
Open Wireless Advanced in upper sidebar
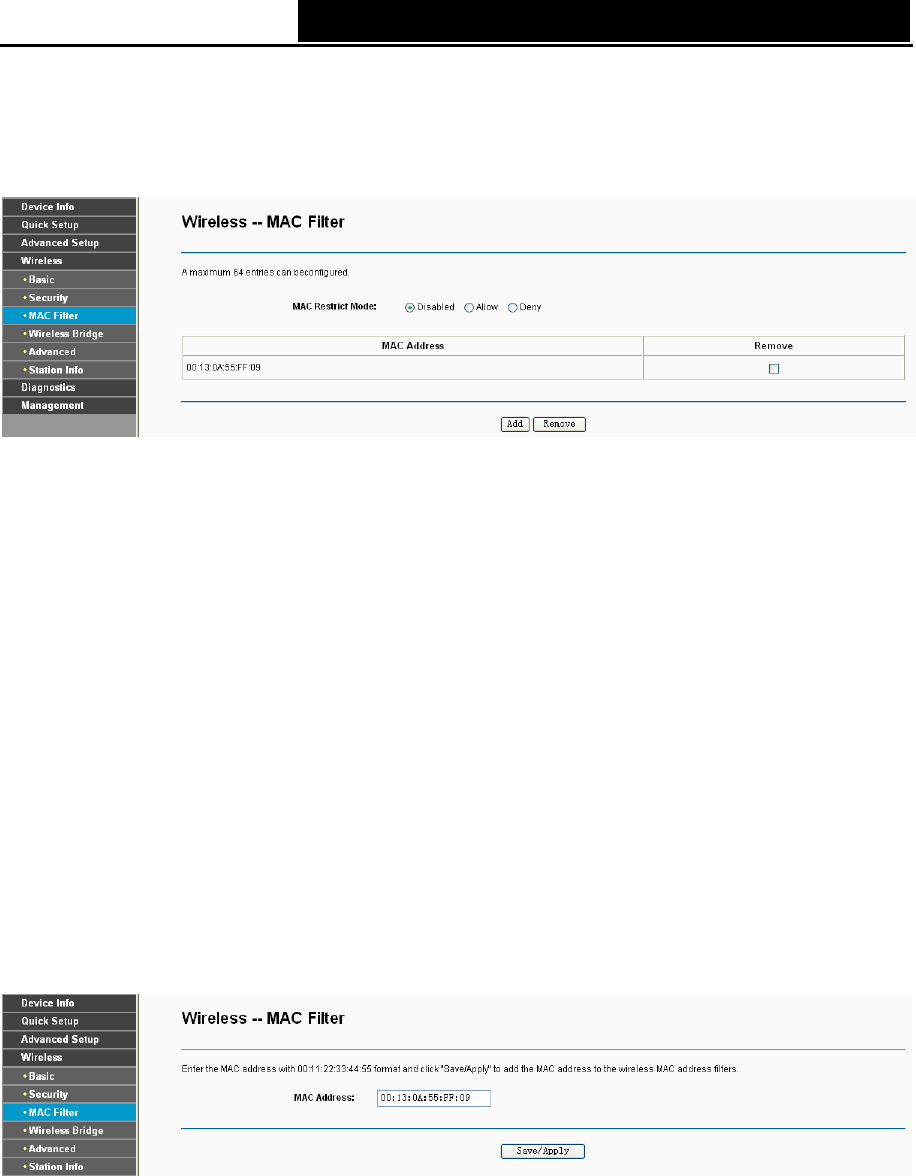69,352
